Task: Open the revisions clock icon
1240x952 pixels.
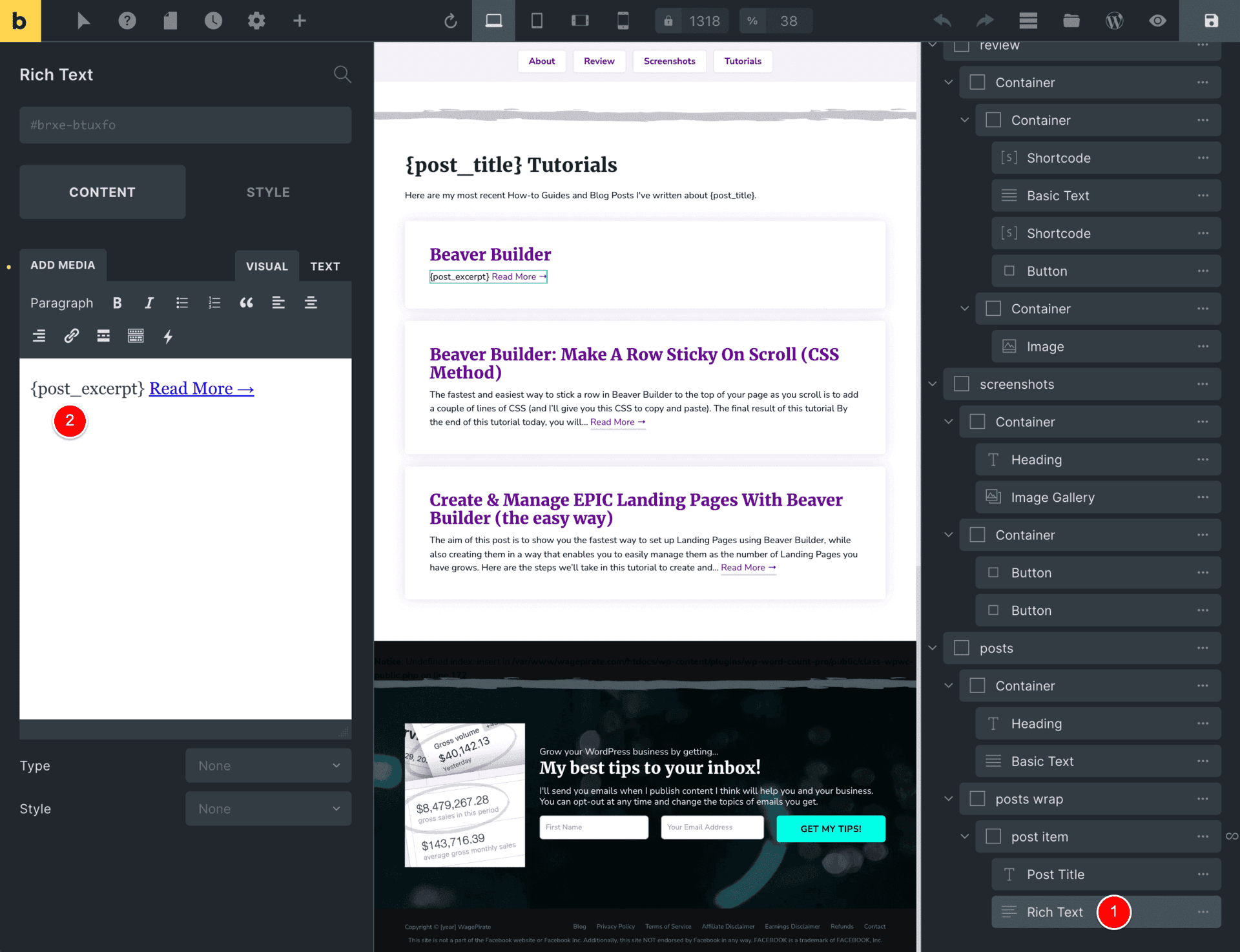Action: pos(213,21)
